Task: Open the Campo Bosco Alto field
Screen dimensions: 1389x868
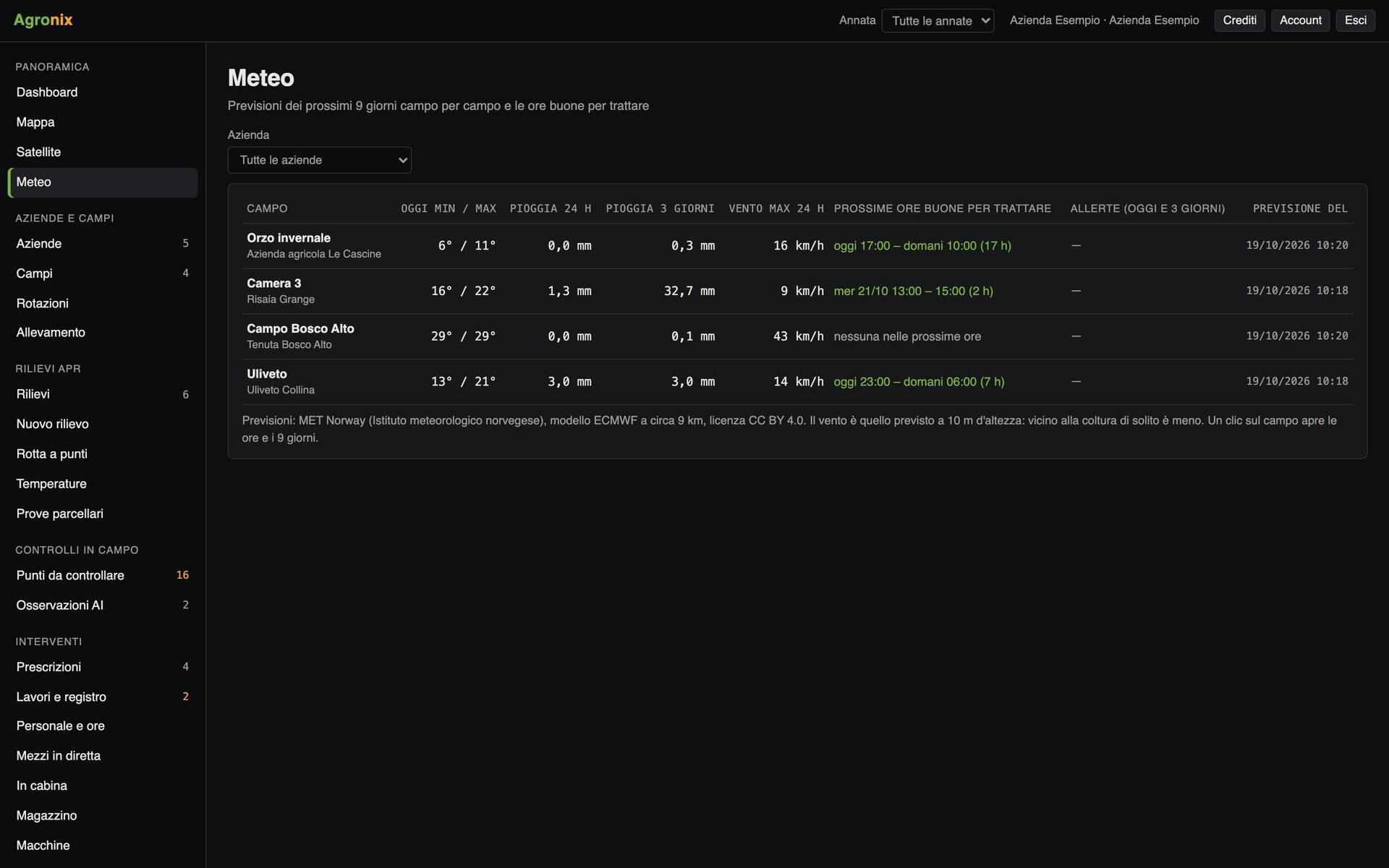Action: (797, 336)
